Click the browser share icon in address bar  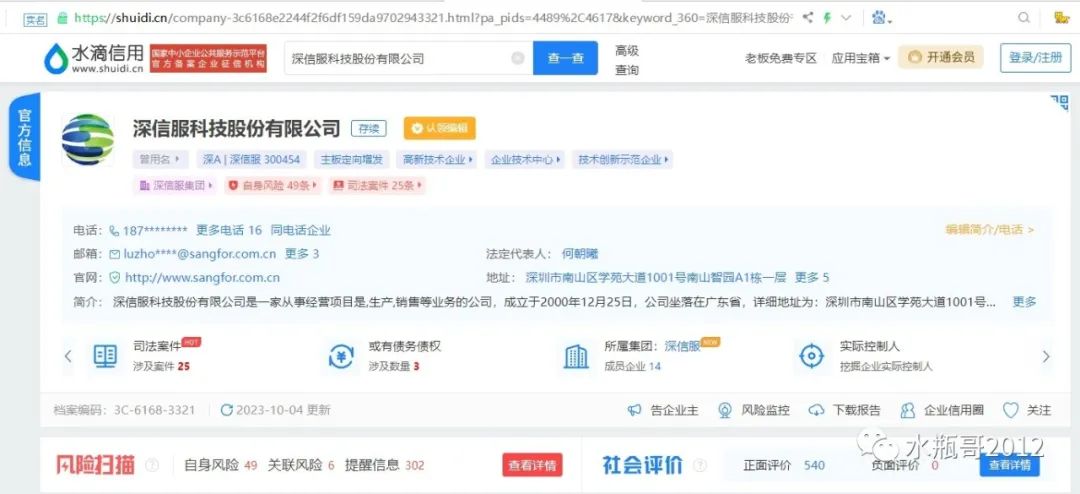pyautogui.click(x=808, y=18)
